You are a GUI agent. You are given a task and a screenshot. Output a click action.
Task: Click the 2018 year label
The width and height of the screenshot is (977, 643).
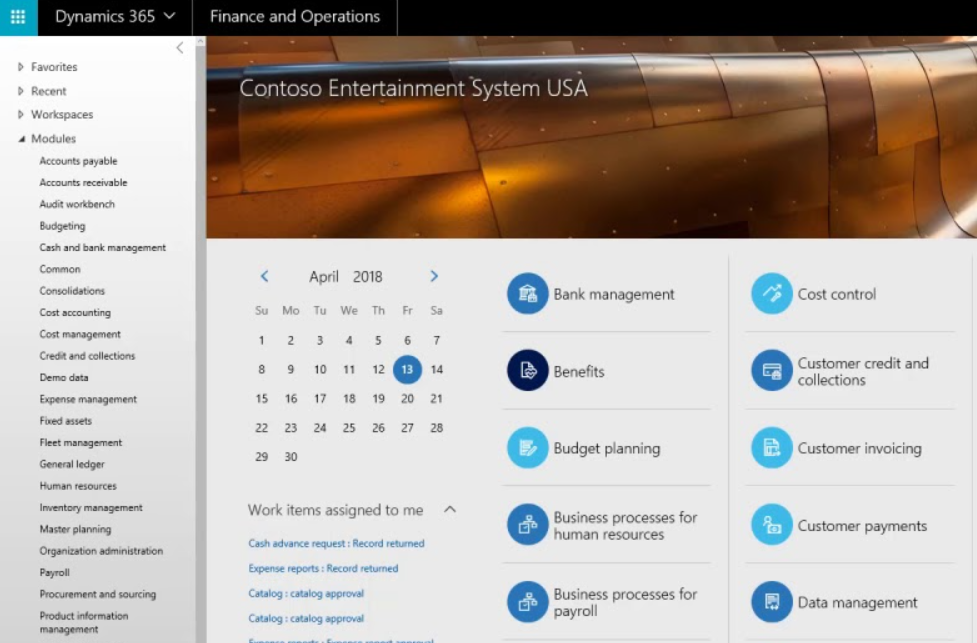click(x=368, y=277)
